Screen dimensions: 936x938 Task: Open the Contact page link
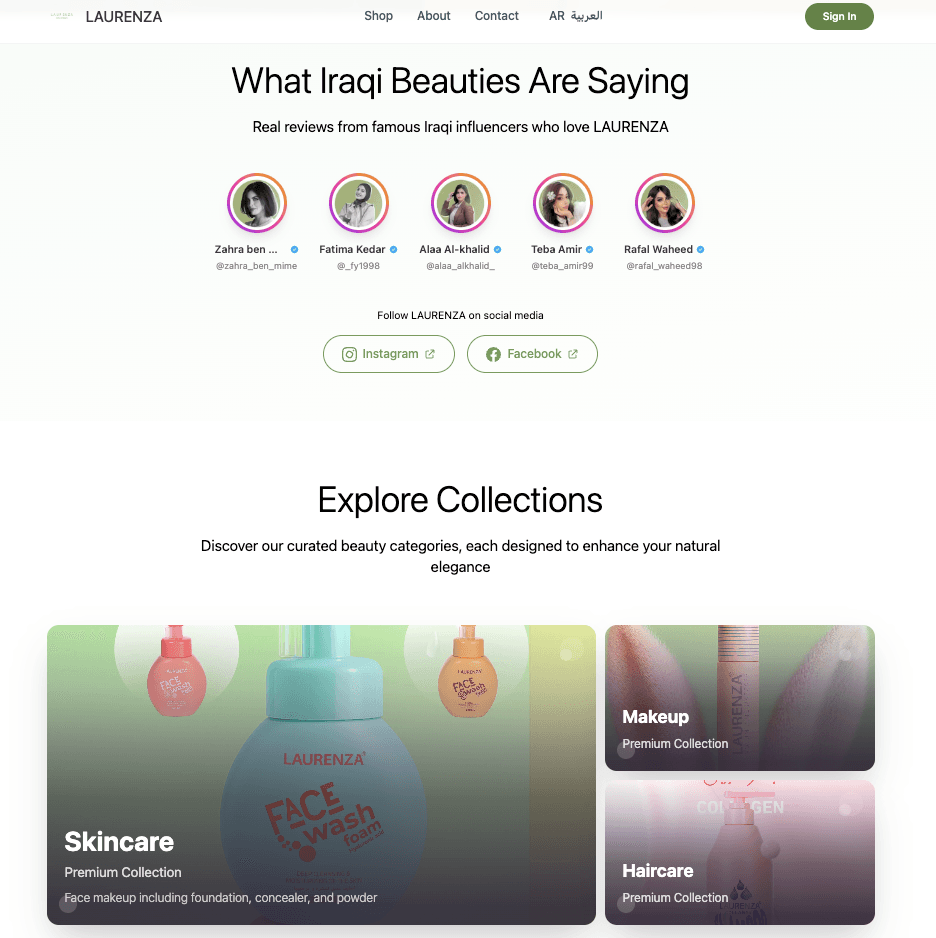point(496,16)
